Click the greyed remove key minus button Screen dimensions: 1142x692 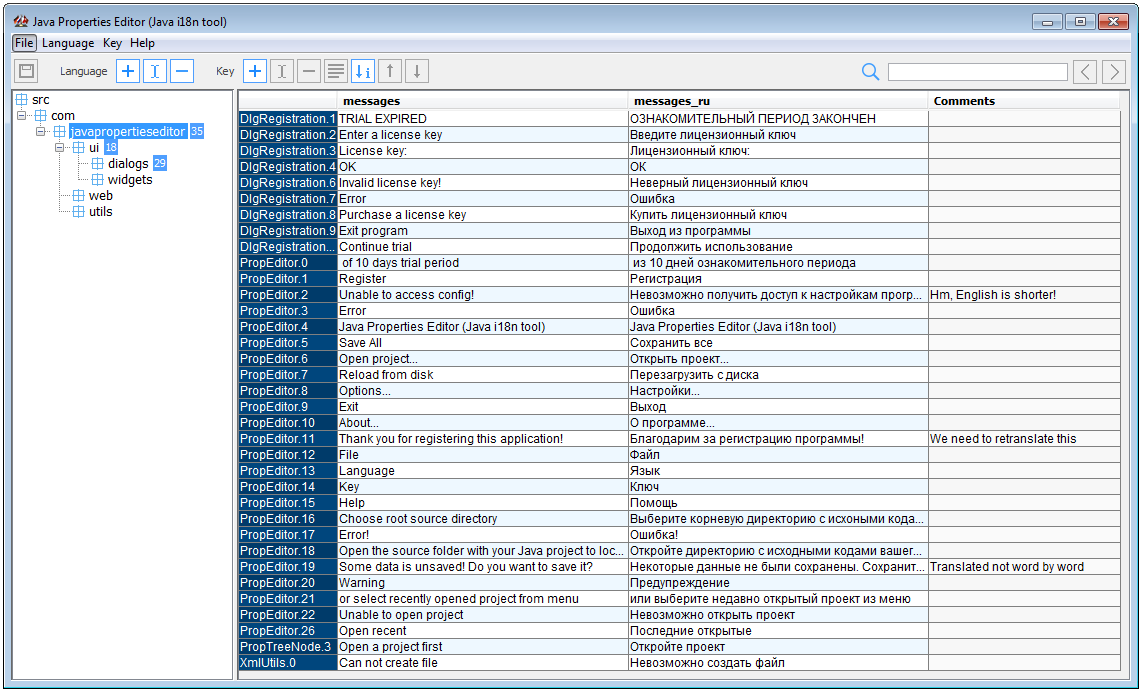[x=309, y=71]
